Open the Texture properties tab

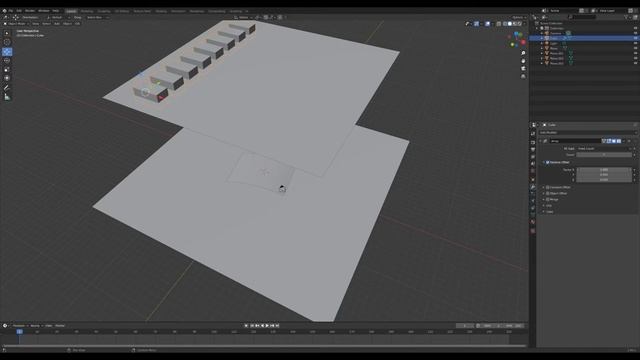(x=533, y=231)
